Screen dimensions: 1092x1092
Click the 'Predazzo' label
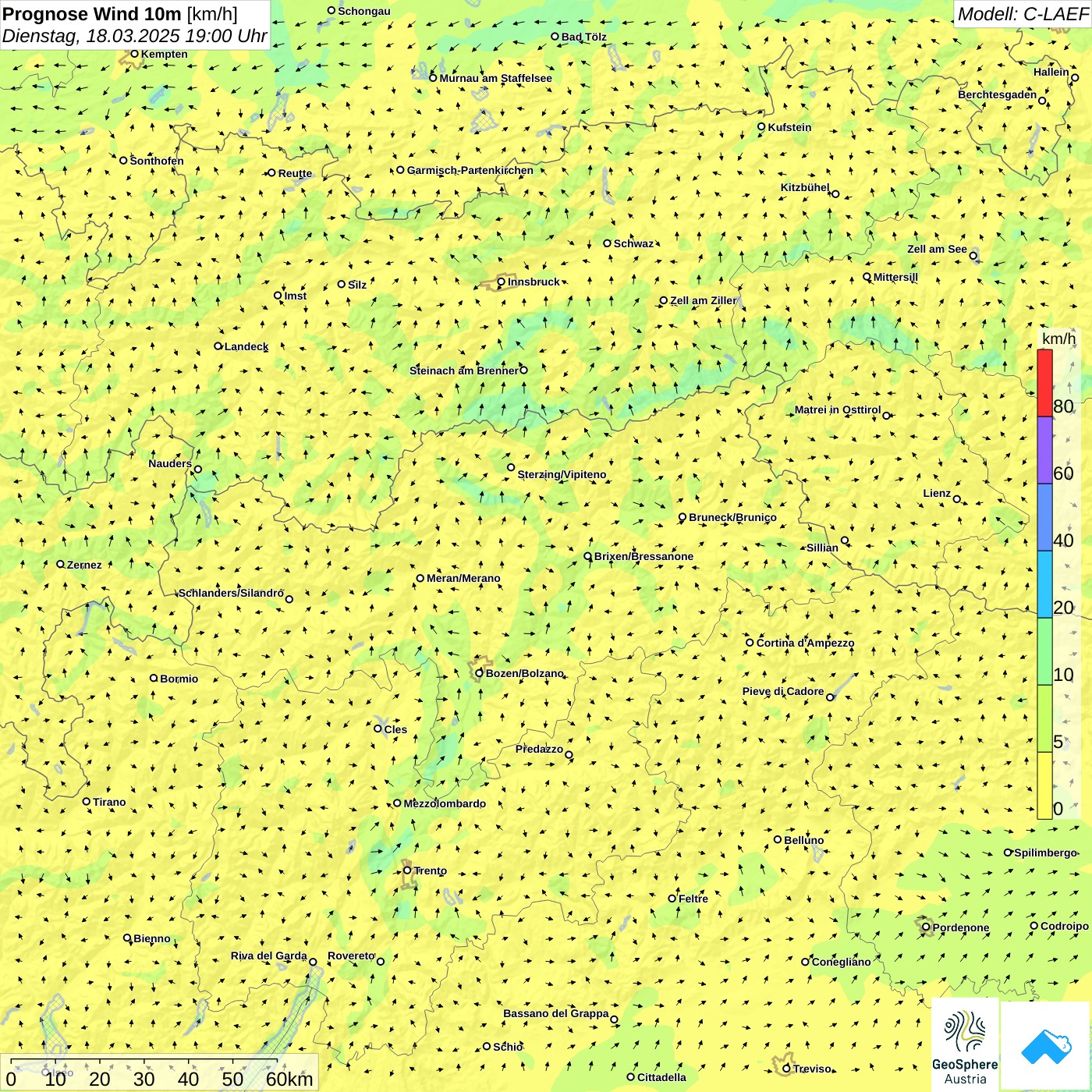[x=539, y=749]
